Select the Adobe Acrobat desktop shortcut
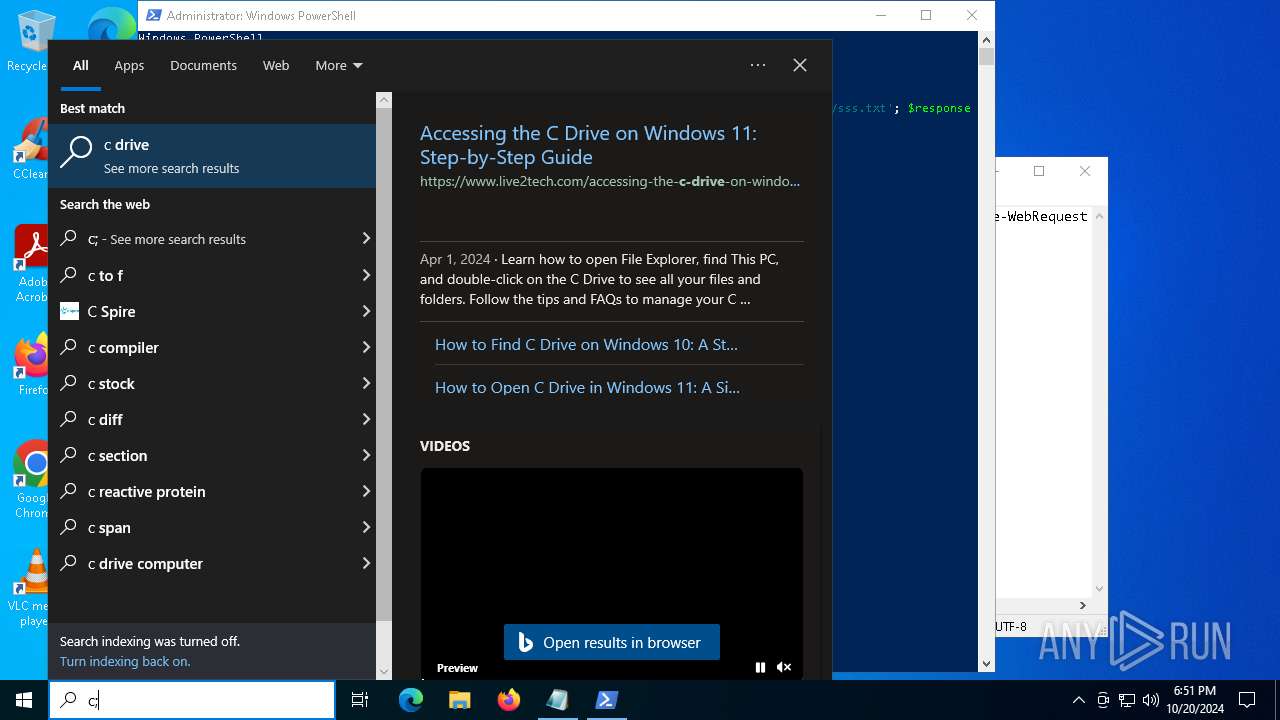Viewport: 1280px width, 720px height. pyautogui.click(x=30, y=264)
